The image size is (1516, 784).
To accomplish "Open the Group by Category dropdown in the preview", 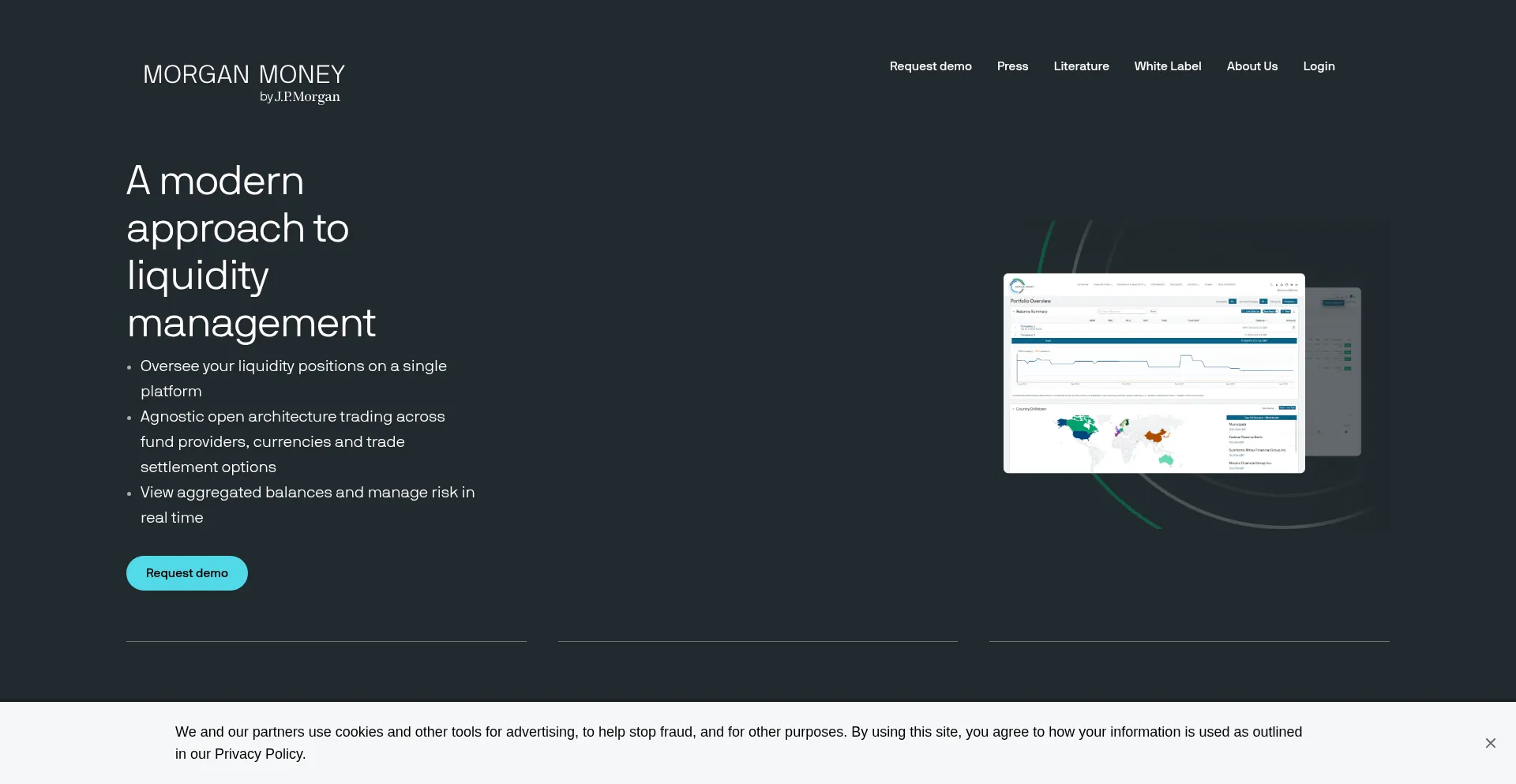I will point(1289,302).
